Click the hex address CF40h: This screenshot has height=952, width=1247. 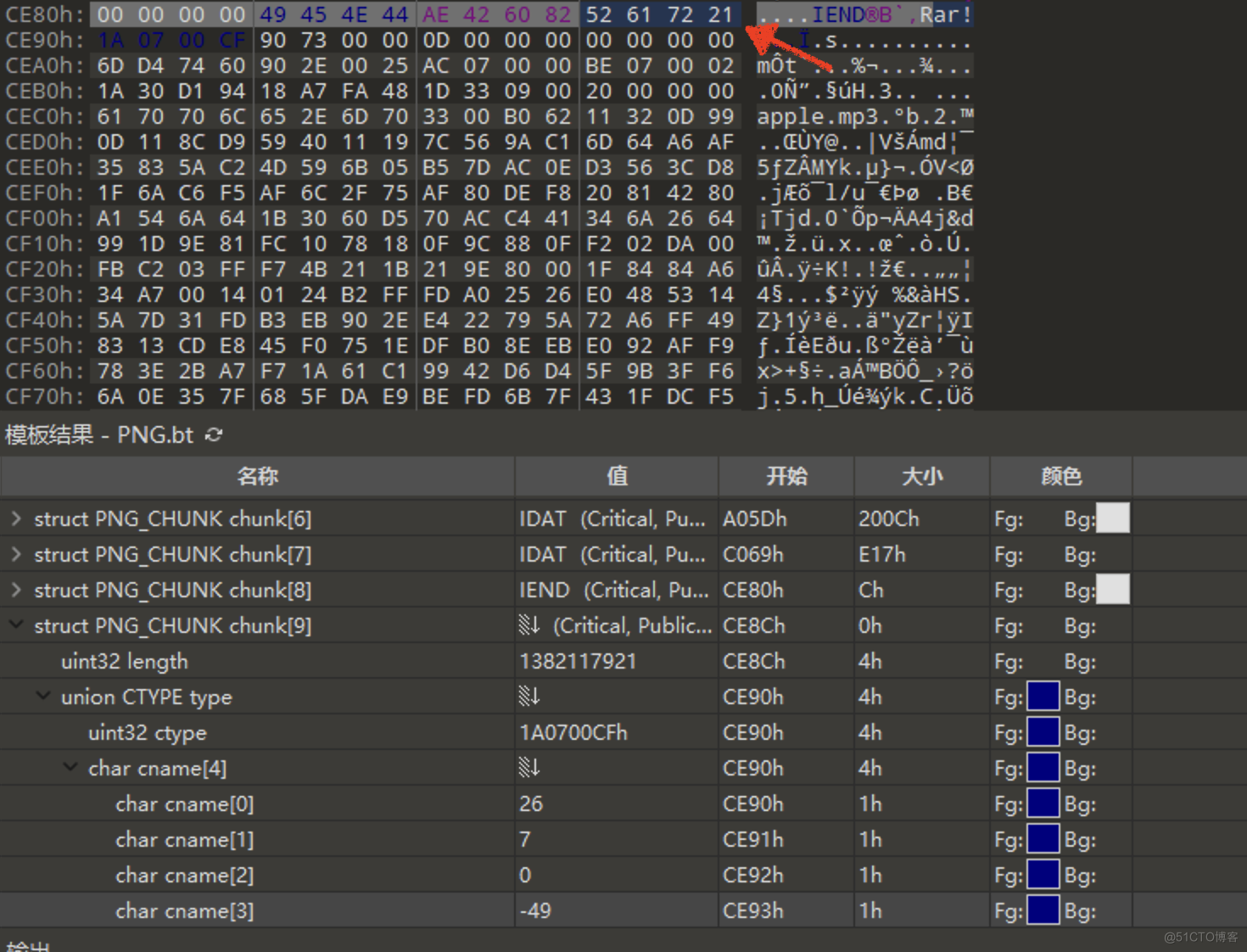45,320
